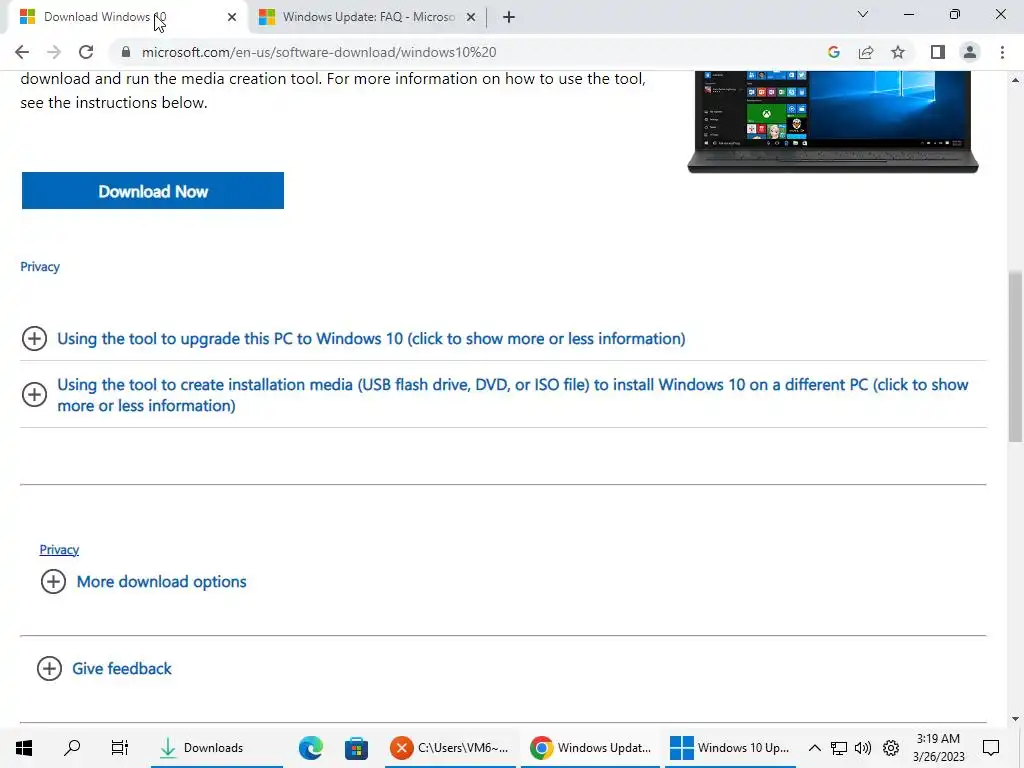Click settings gear tray icon
Screen dimensions: 1024x768
pyautogui.click(x=891, y=748)
